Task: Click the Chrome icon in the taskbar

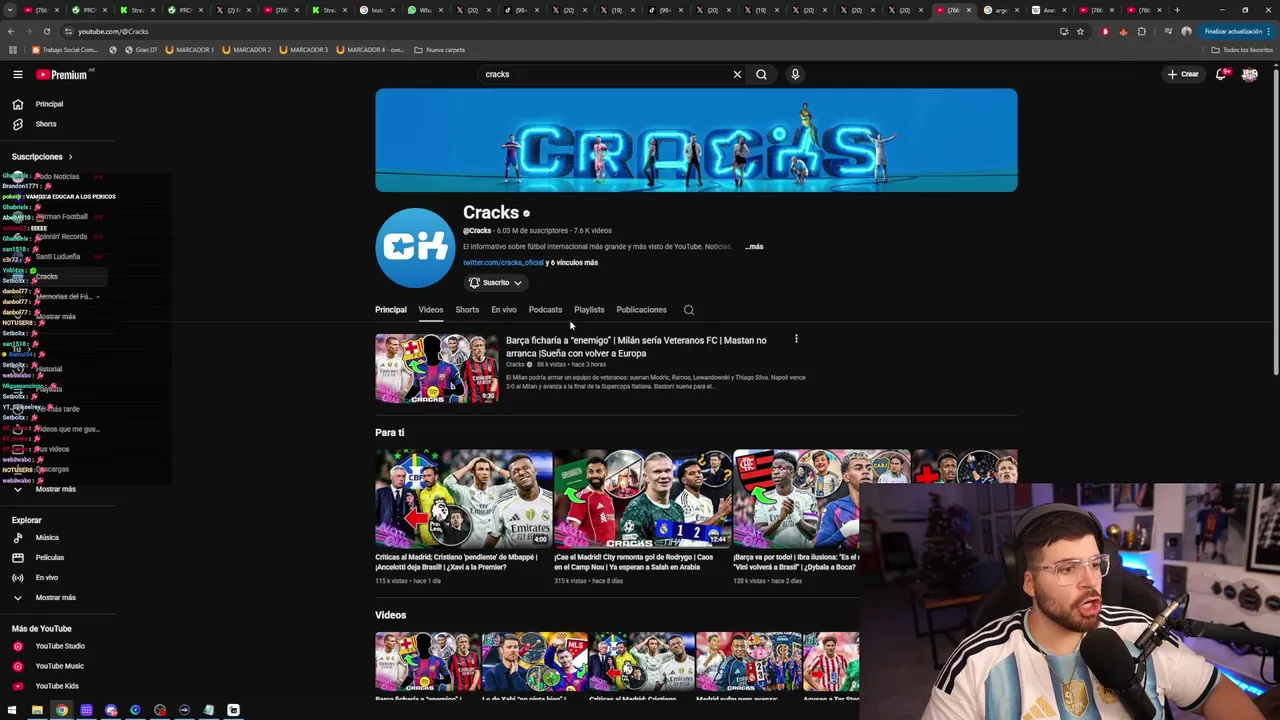Action: [x=62, y=710]
